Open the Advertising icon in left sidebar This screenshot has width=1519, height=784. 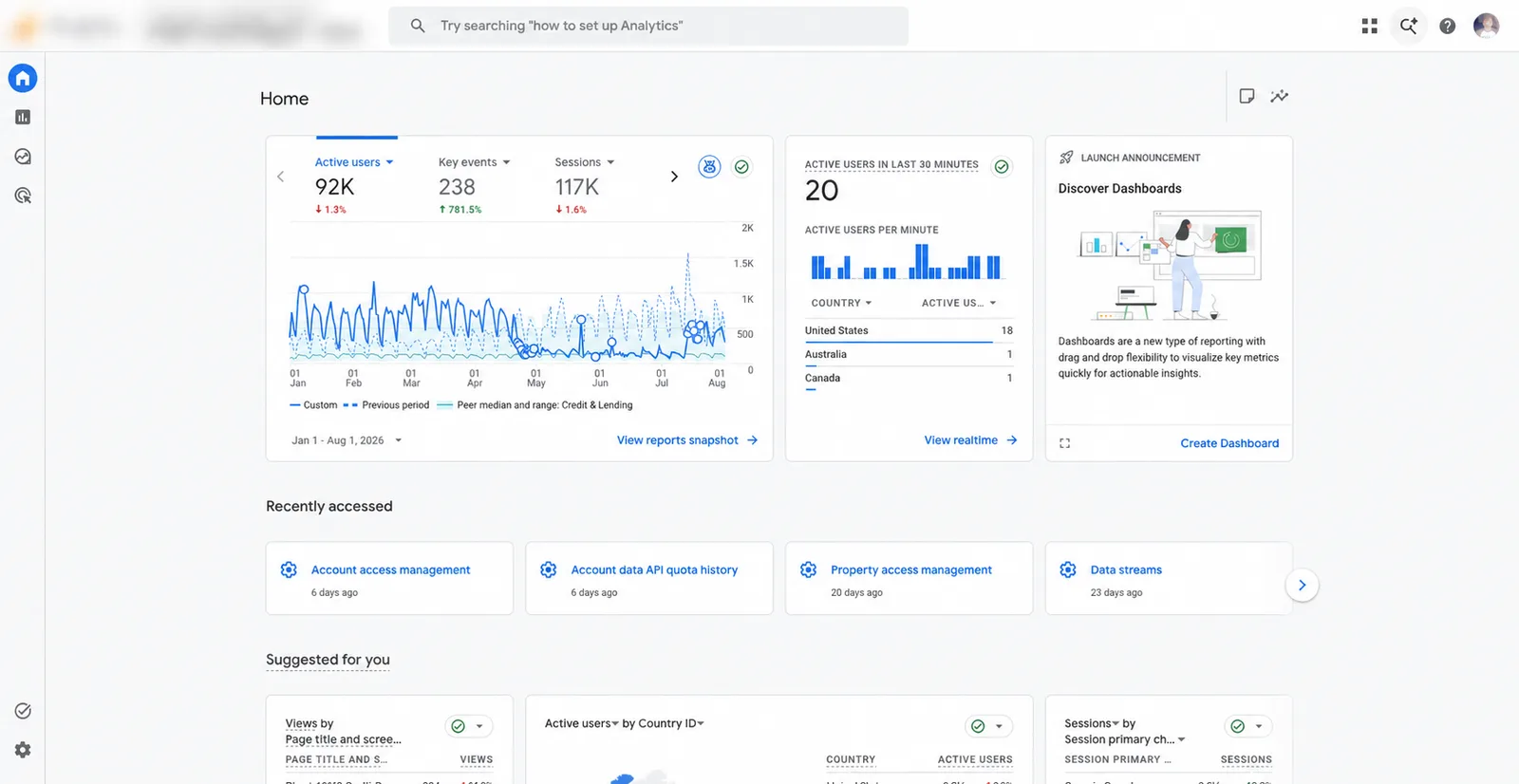(x=23, y=196)
